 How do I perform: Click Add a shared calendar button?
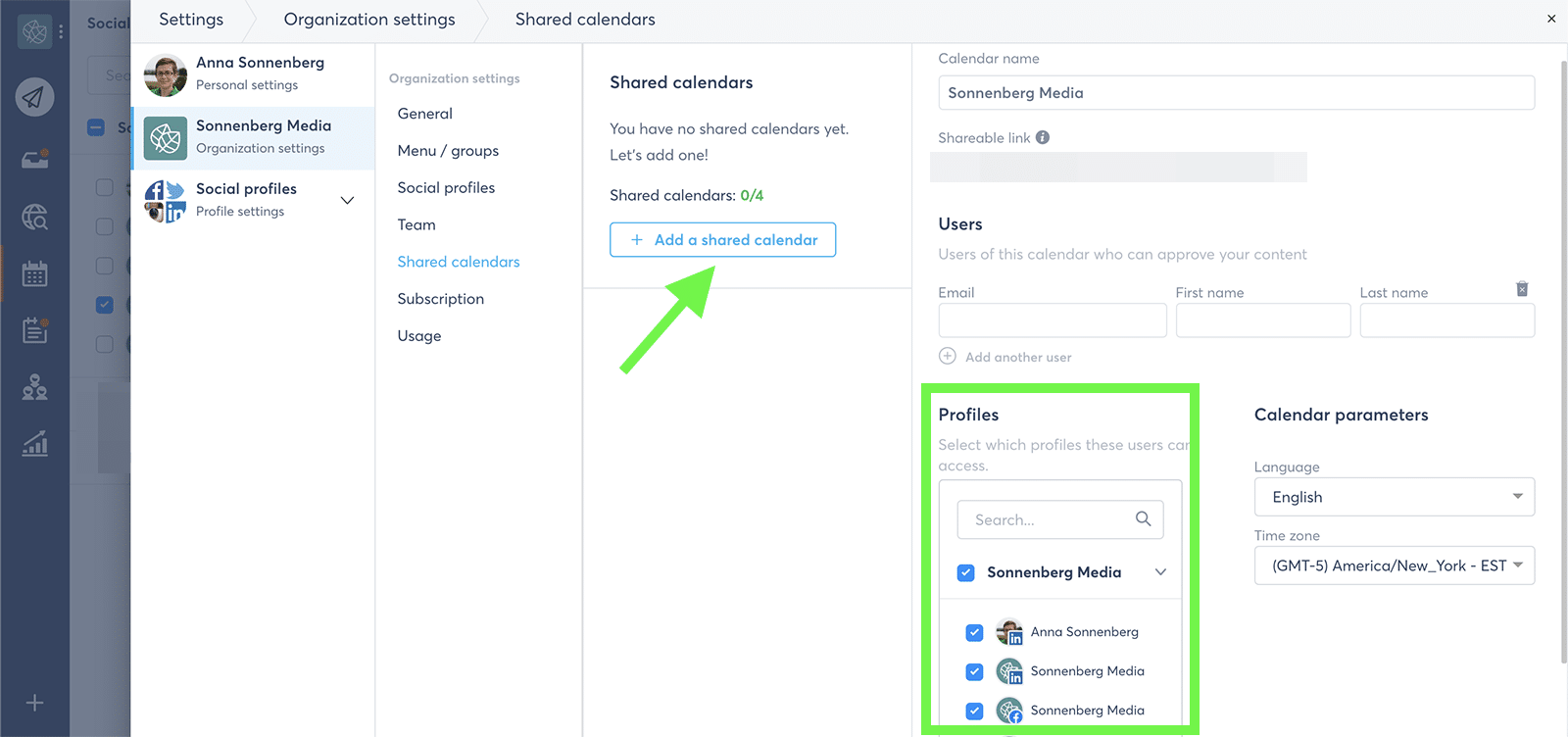point(722,240)
